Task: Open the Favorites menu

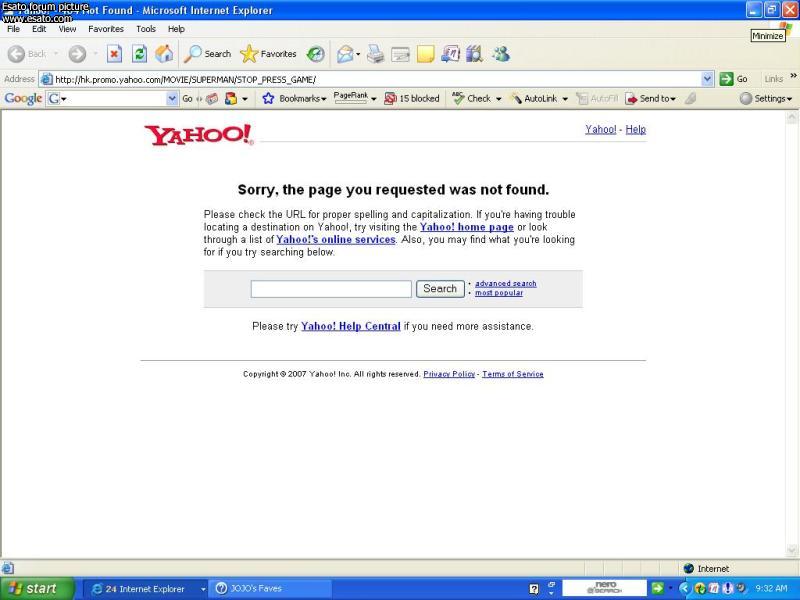Action: [106, 29]
